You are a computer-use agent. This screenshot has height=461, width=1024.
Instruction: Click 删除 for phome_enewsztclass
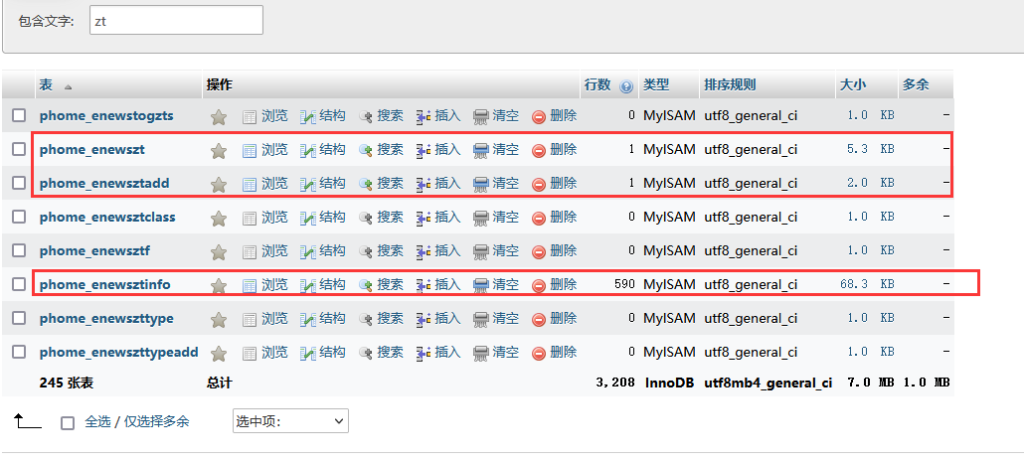(564, 217)
